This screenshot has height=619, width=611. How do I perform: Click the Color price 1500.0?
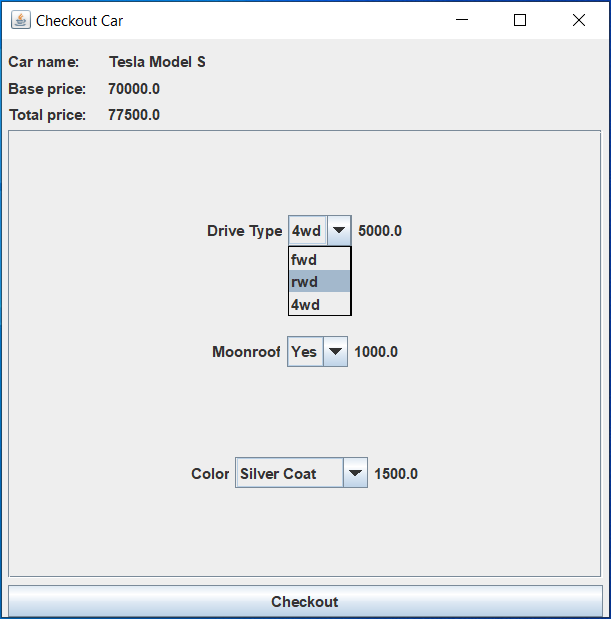[396, 474]
